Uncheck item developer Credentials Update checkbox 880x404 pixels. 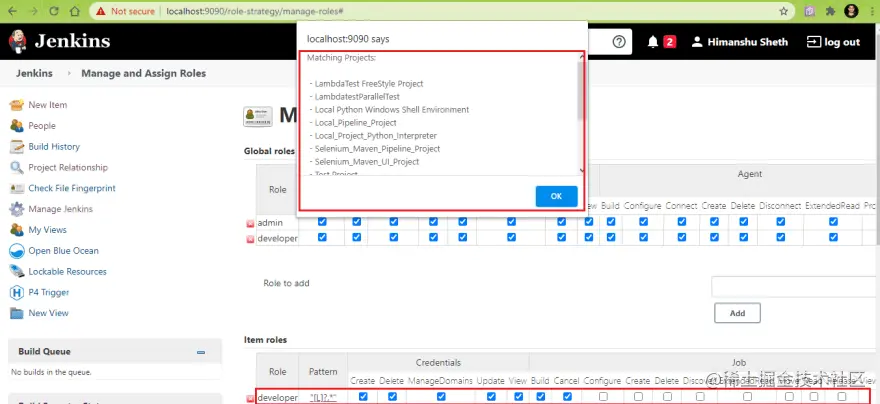pos(491,396)
